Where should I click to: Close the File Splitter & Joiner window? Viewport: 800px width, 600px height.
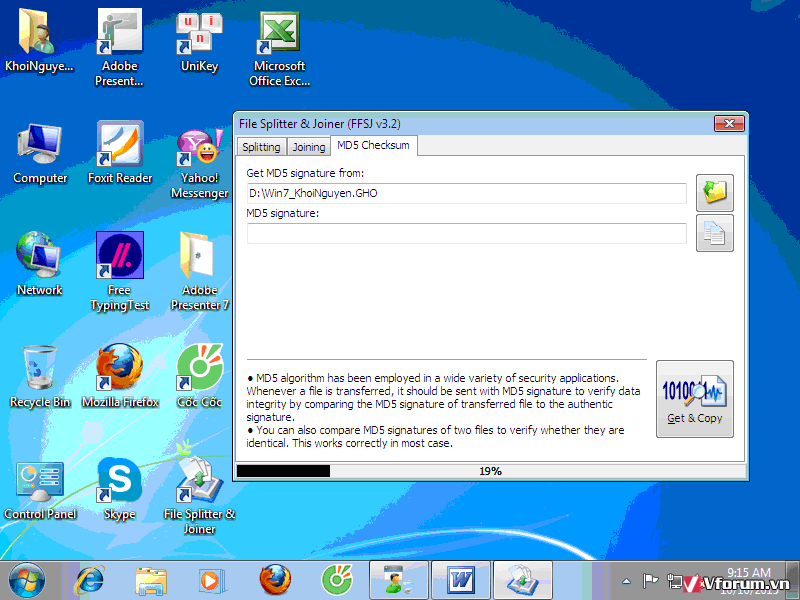tap(729, 124)
